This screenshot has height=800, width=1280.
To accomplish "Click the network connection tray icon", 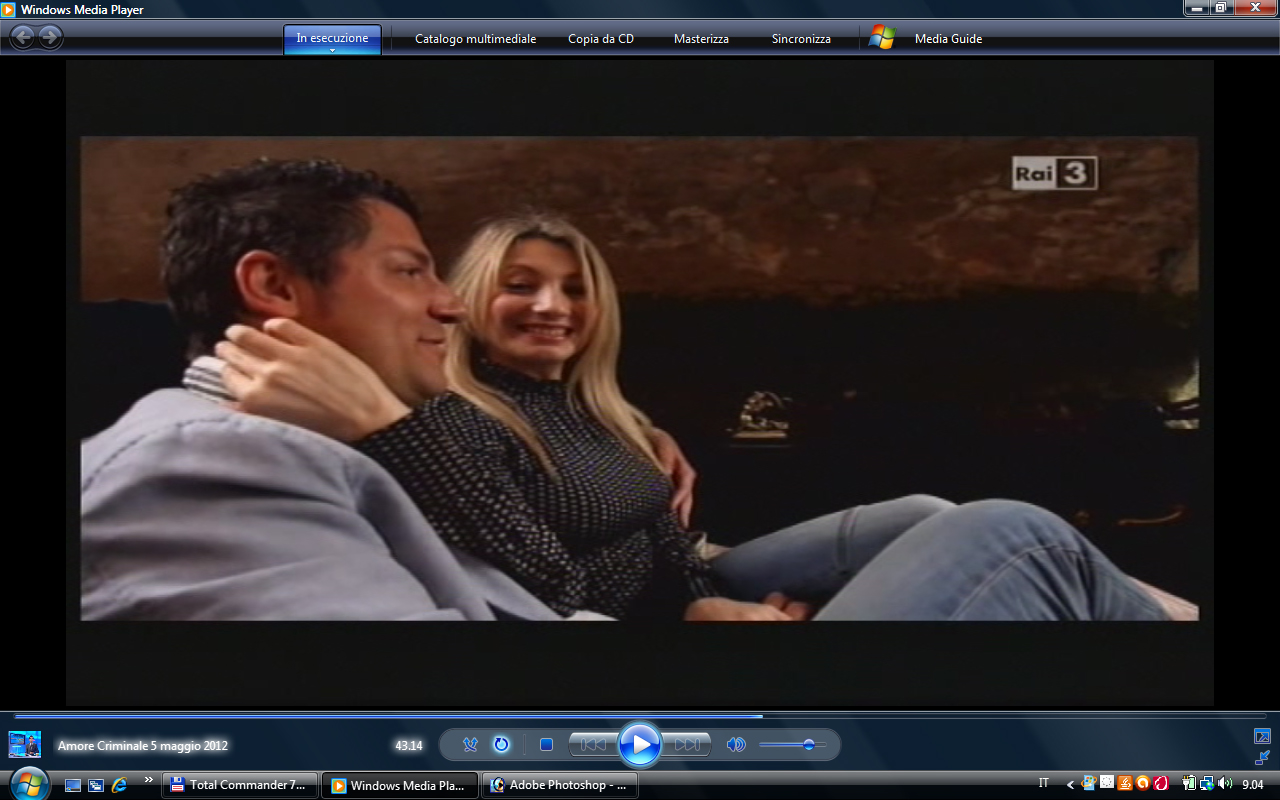I will click(1207, 784).
